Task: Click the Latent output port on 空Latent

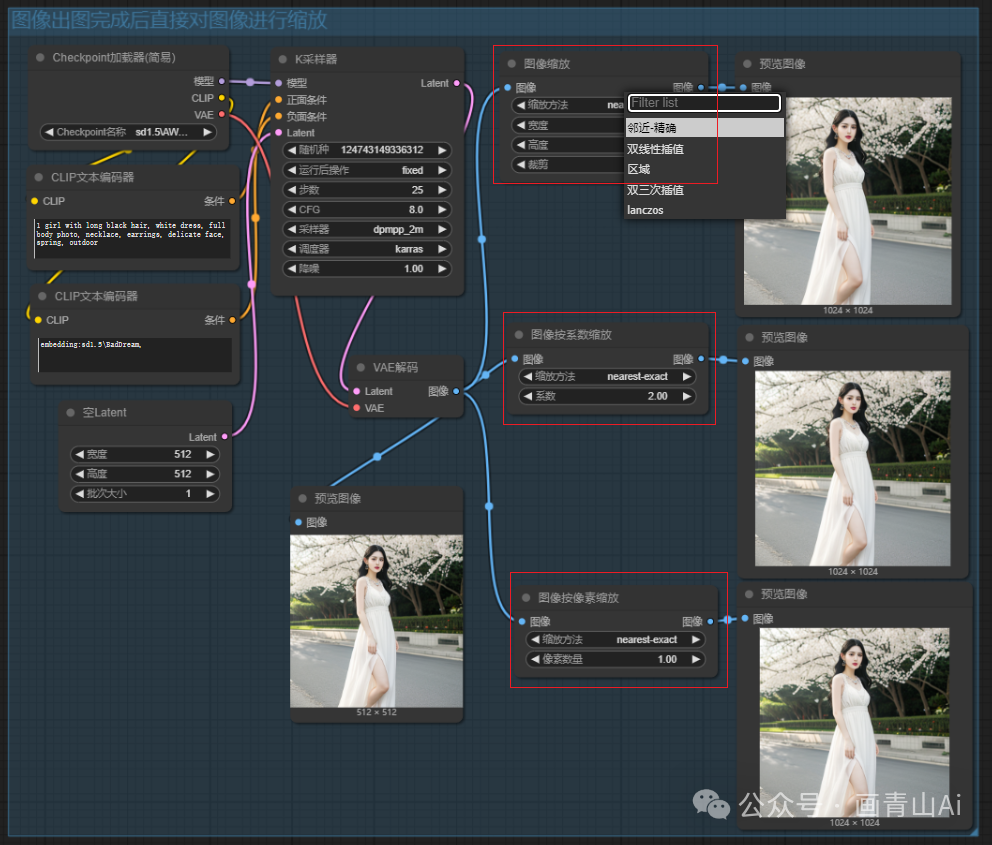Action: [x=225, y=436]
